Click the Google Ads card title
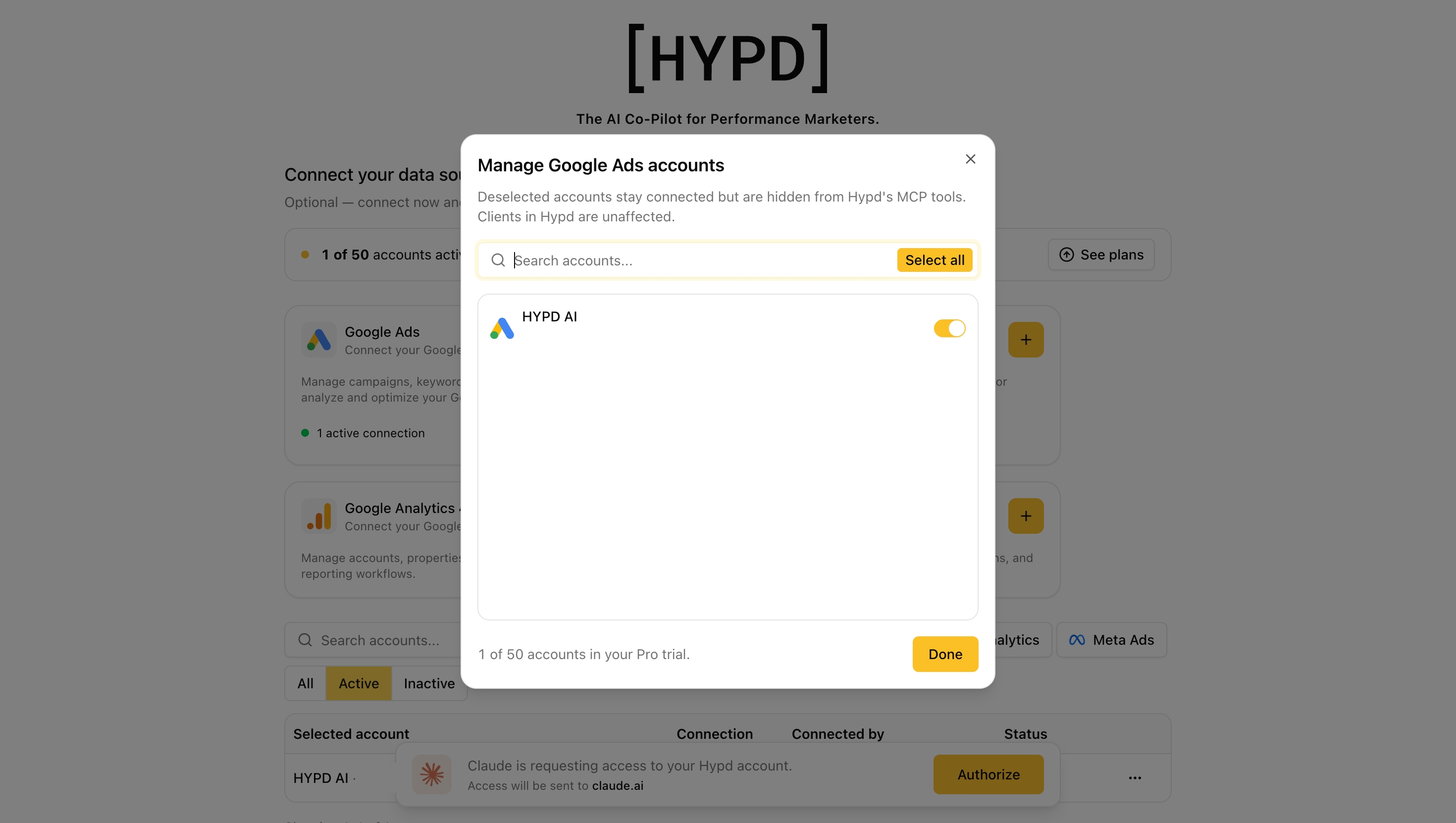 382,332
